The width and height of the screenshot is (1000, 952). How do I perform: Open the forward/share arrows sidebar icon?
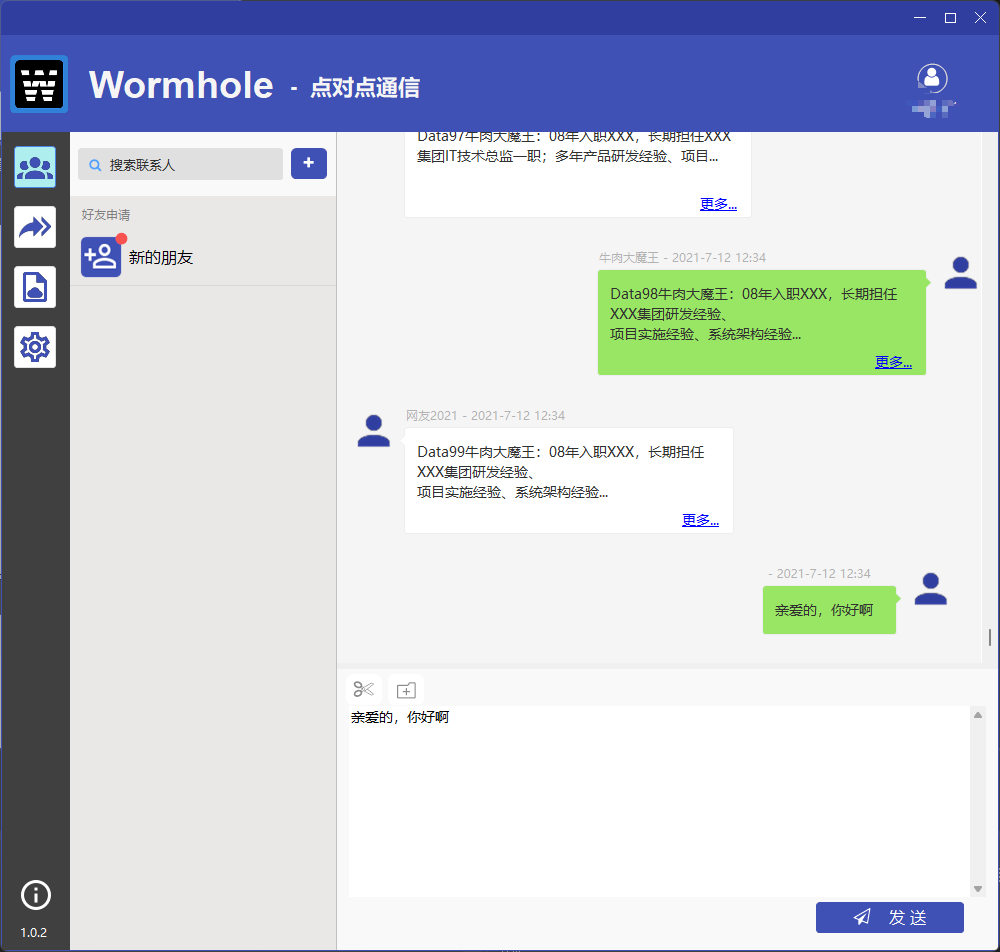(x=35, y=227)
